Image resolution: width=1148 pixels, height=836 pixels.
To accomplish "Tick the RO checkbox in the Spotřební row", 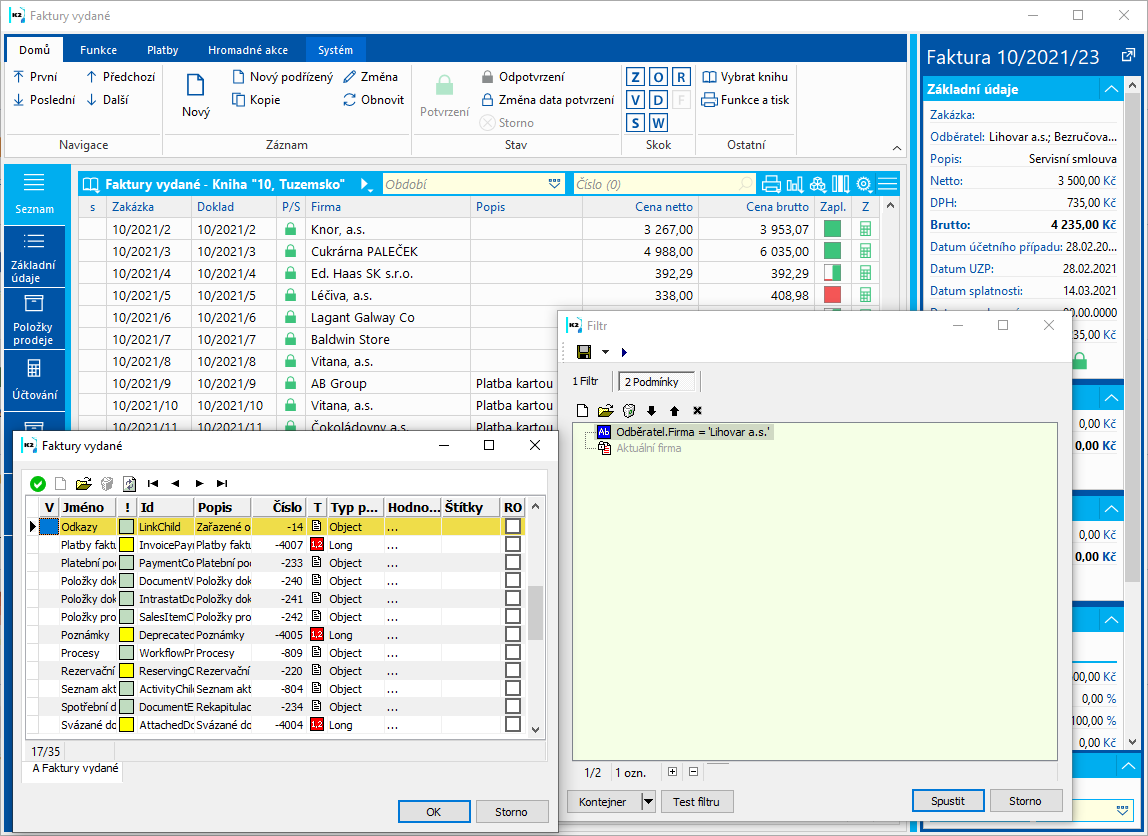I will click(512, 706).
